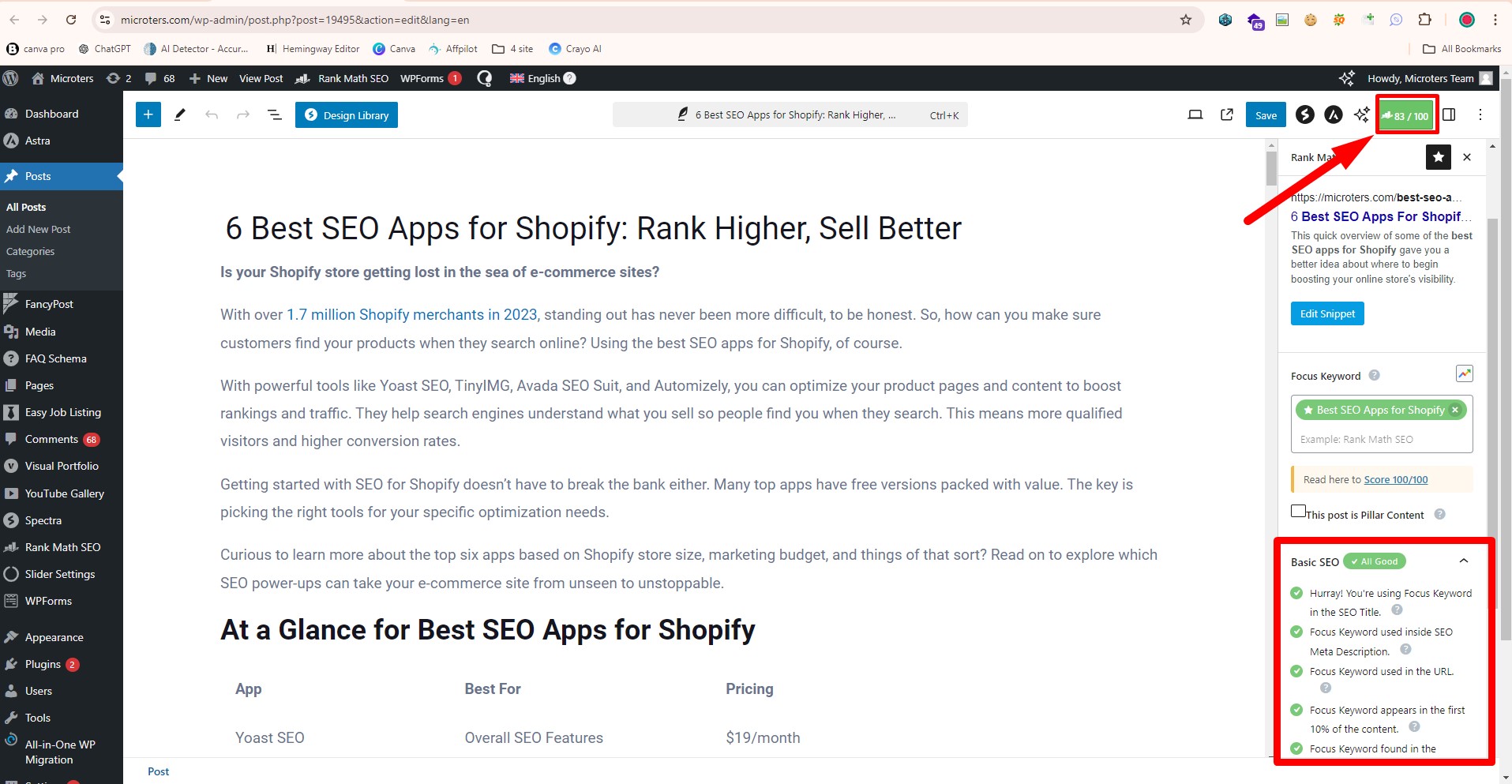This screenshot has width=1512, height=784.
Task: Open the Score 100/100 link
Action: [1396, 479]
